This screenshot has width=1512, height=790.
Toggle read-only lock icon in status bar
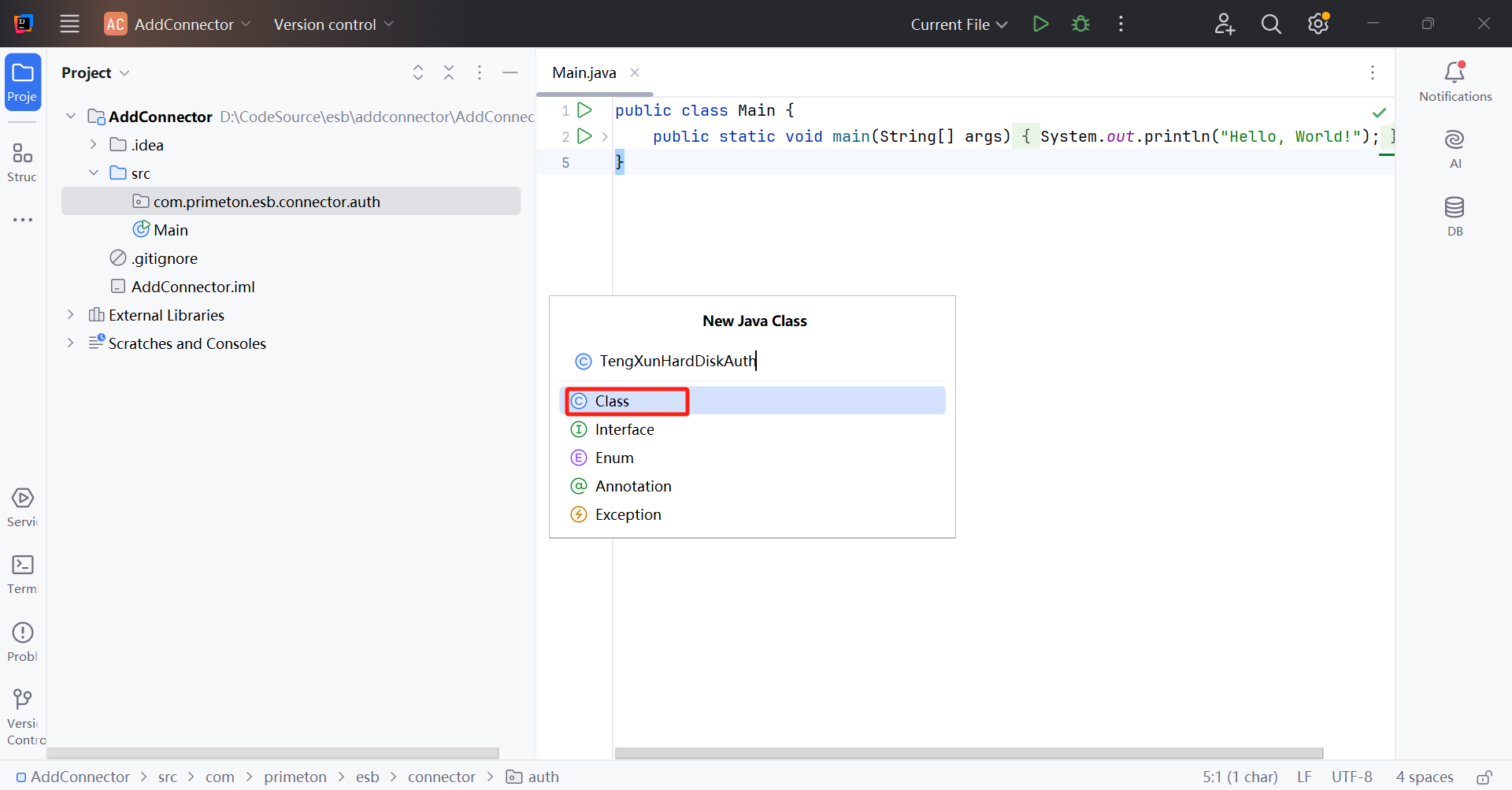click(x=1484, y=777)
